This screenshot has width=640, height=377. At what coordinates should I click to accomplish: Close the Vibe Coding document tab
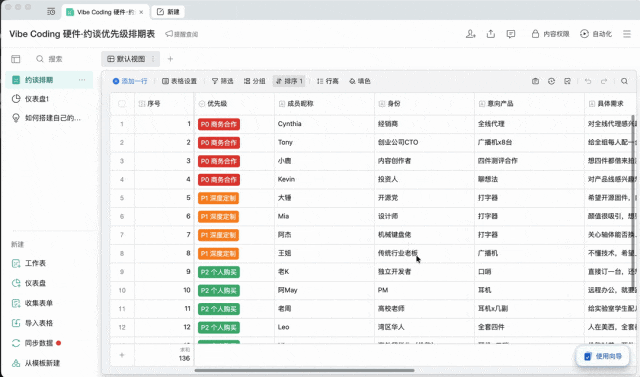pyautogui.click(x=141, y=12)
